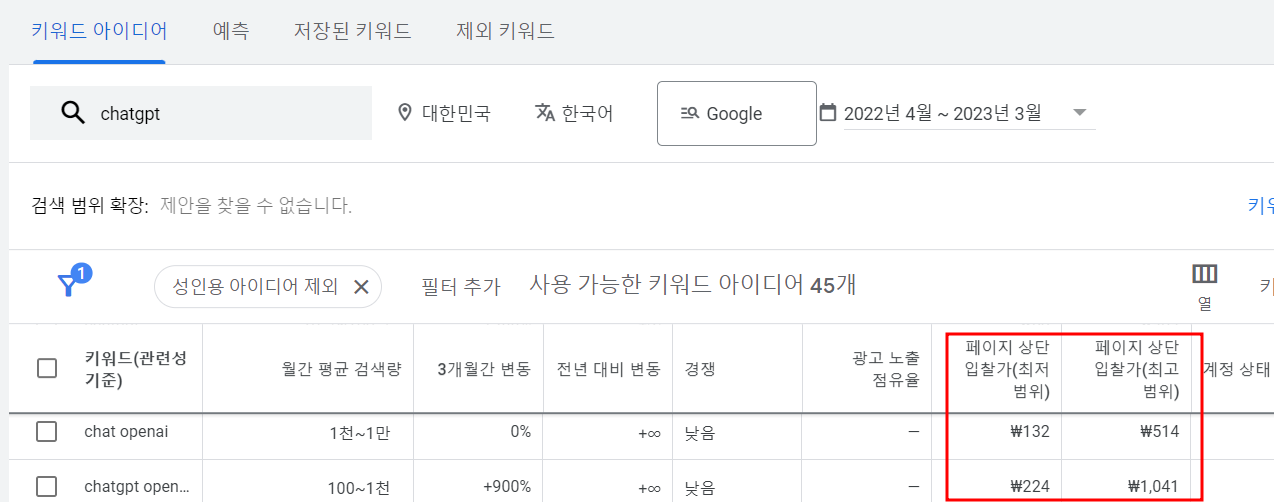Toggle the select-all checkbox in header

(x=47, y=368)
